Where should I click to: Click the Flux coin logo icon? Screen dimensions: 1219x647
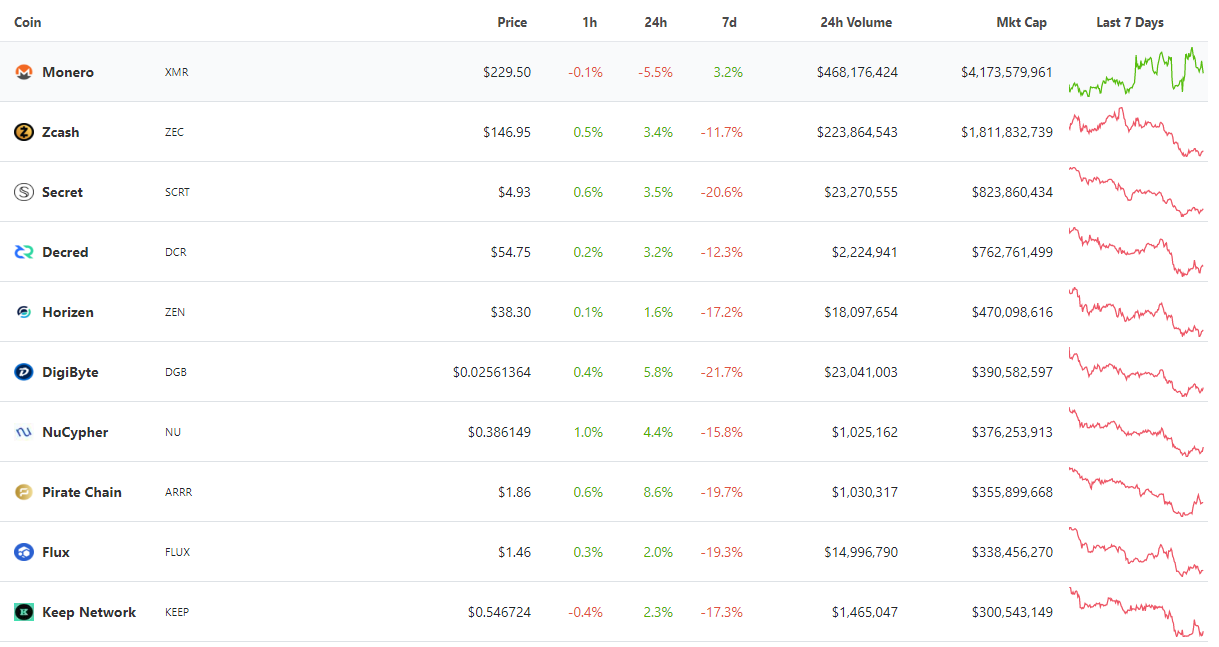click(x=24, y=552)
